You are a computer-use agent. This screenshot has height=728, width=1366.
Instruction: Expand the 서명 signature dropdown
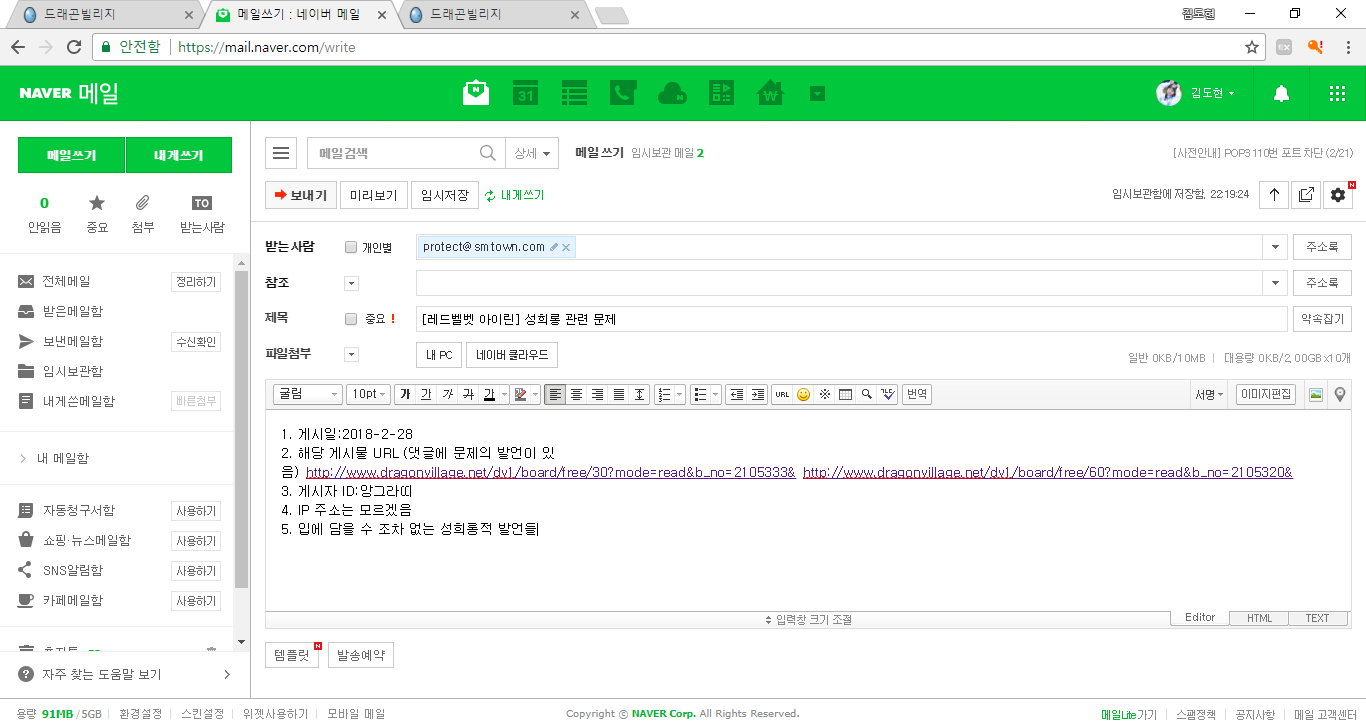1208,394
